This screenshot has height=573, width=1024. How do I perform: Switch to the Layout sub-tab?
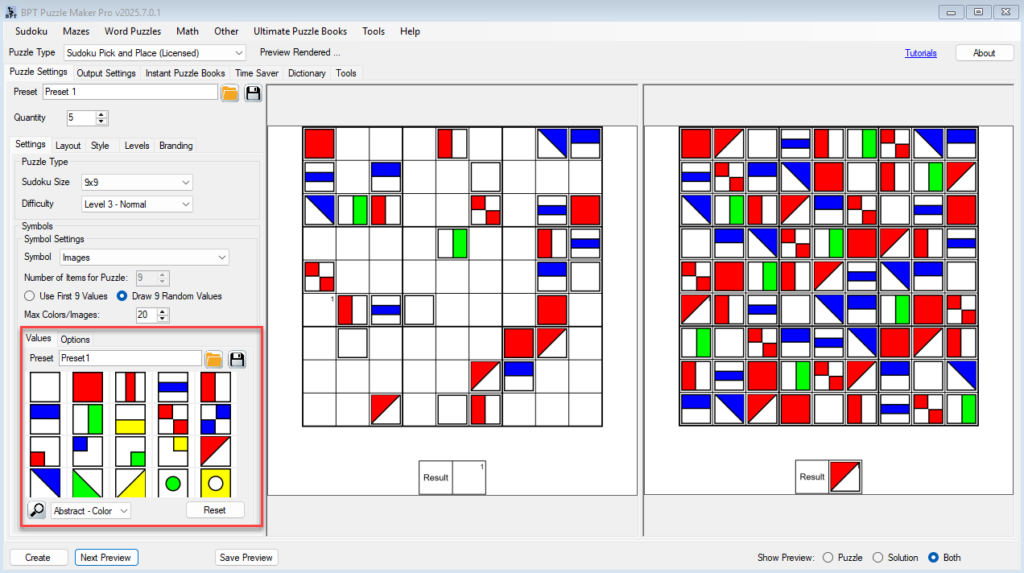point(68,146)
